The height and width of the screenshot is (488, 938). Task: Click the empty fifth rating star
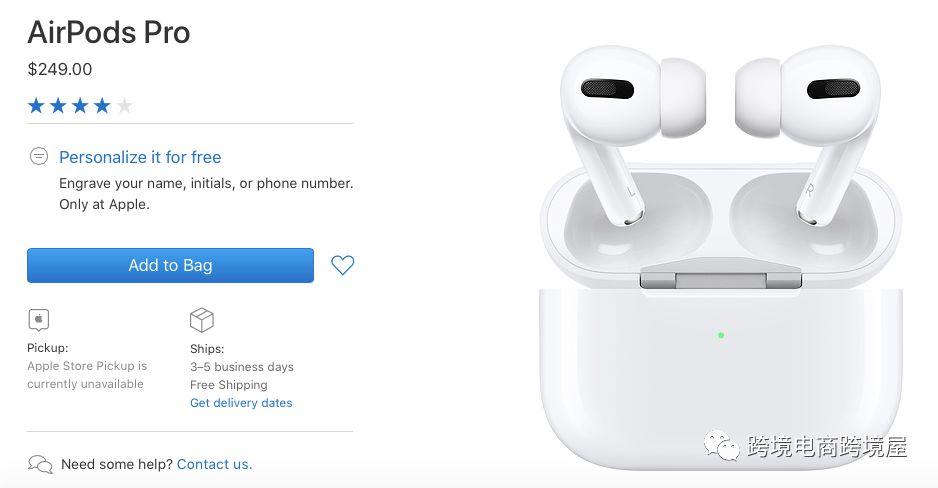(124, 106)
